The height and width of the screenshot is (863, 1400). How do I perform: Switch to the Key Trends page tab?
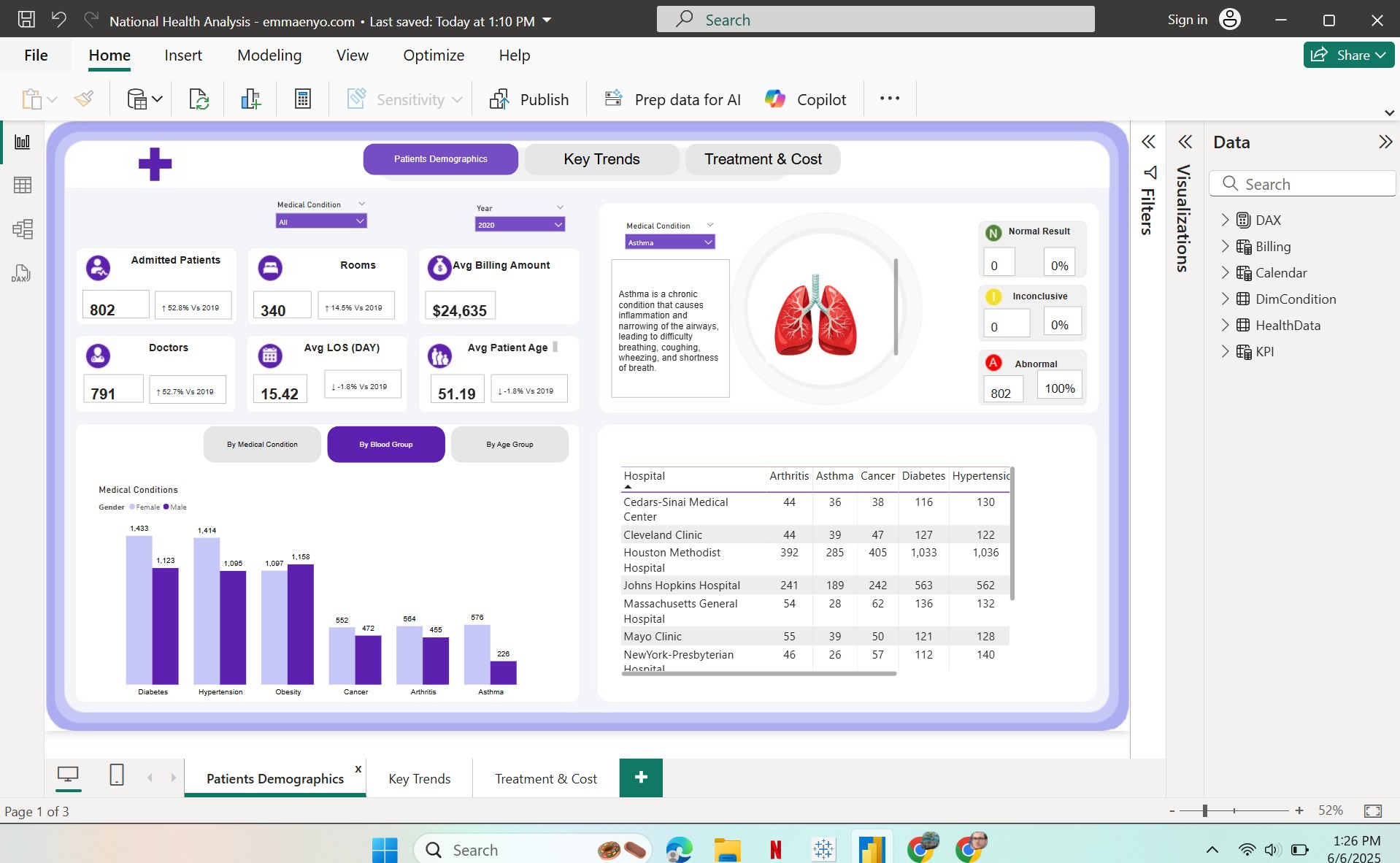(420, 778)
